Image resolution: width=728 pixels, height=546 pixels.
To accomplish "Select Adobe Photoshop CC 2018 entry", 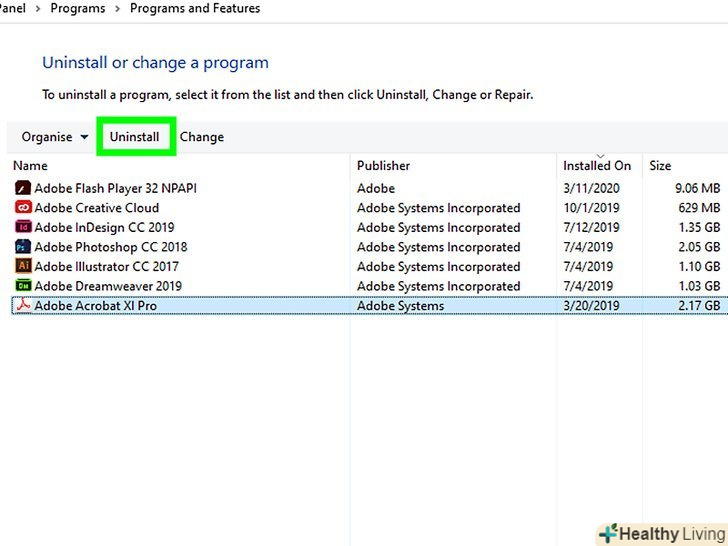I will tap(111, 247).
